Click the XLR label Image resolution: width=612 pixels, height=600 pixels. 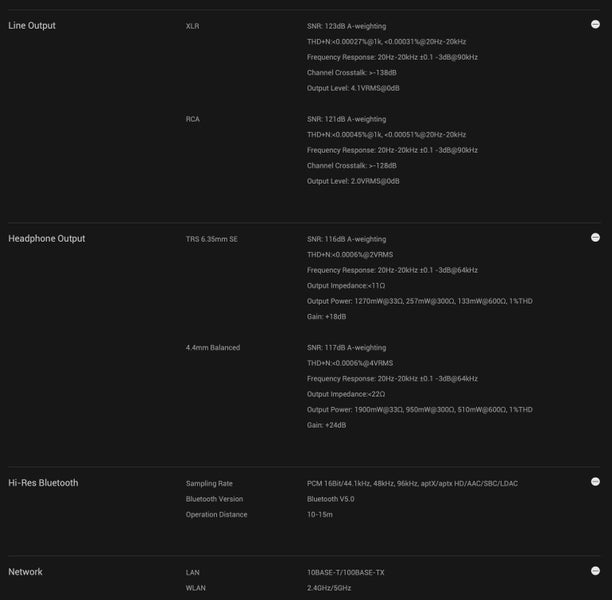pos(193,26)
